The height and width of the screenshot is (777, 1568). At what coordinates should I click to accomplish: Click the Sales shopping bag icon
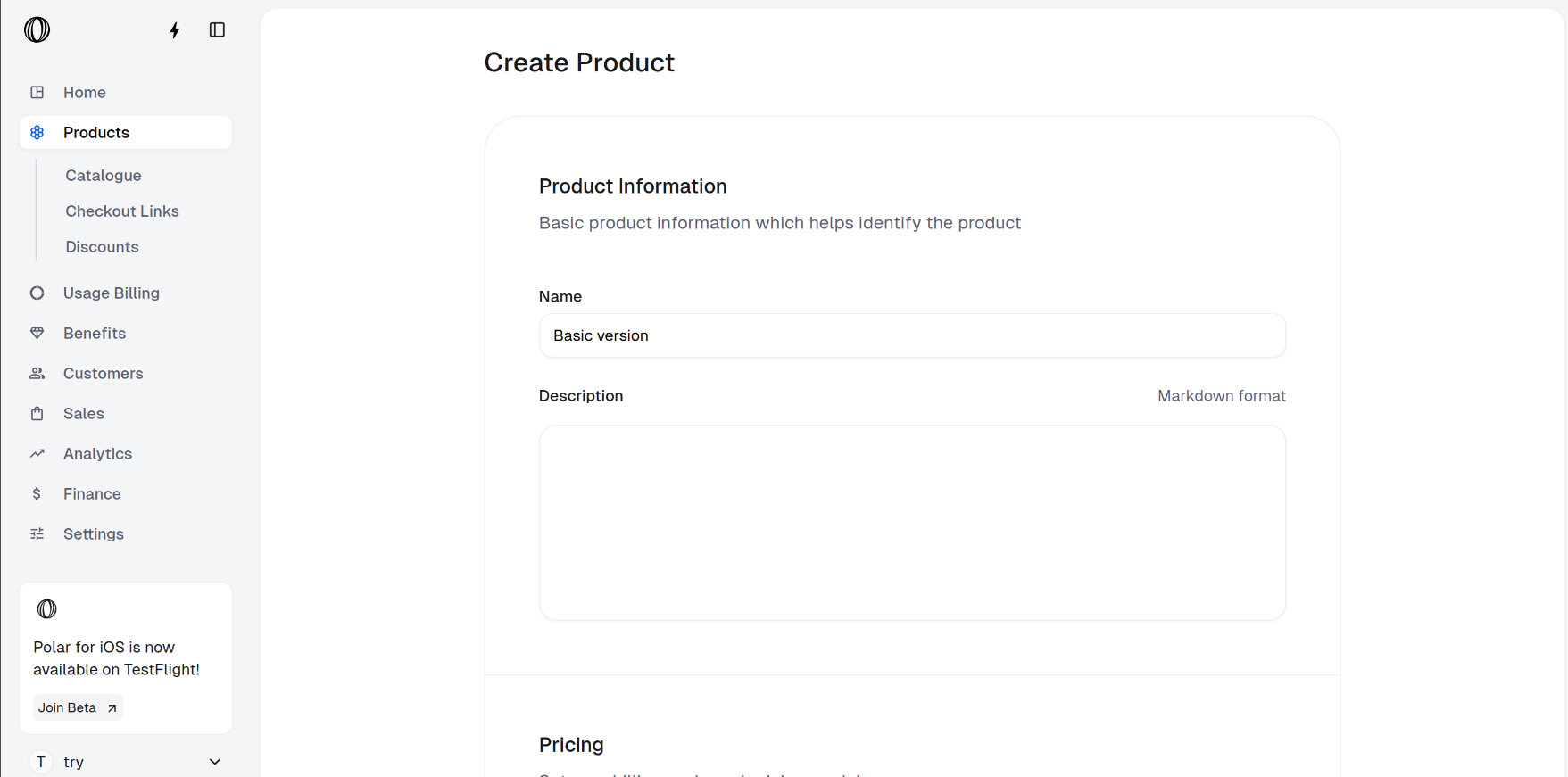coord(37,414)
